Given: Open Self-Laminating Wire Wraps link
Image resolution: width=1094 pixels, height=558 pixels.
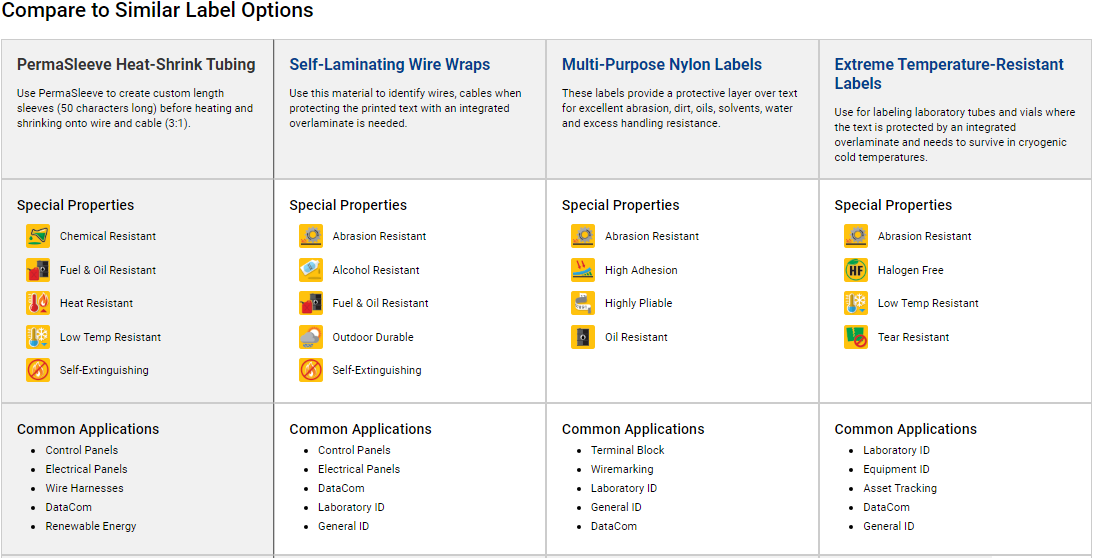Looking at the screenshot, I should point(389,65).
